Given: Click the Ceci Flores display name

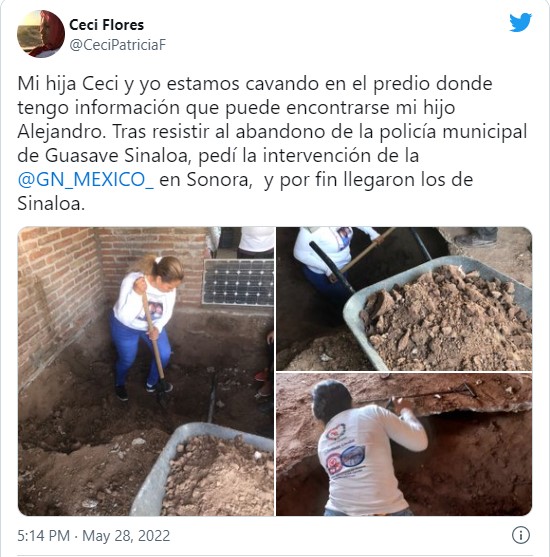Looking at the screenshot, I should pos(106,25).
